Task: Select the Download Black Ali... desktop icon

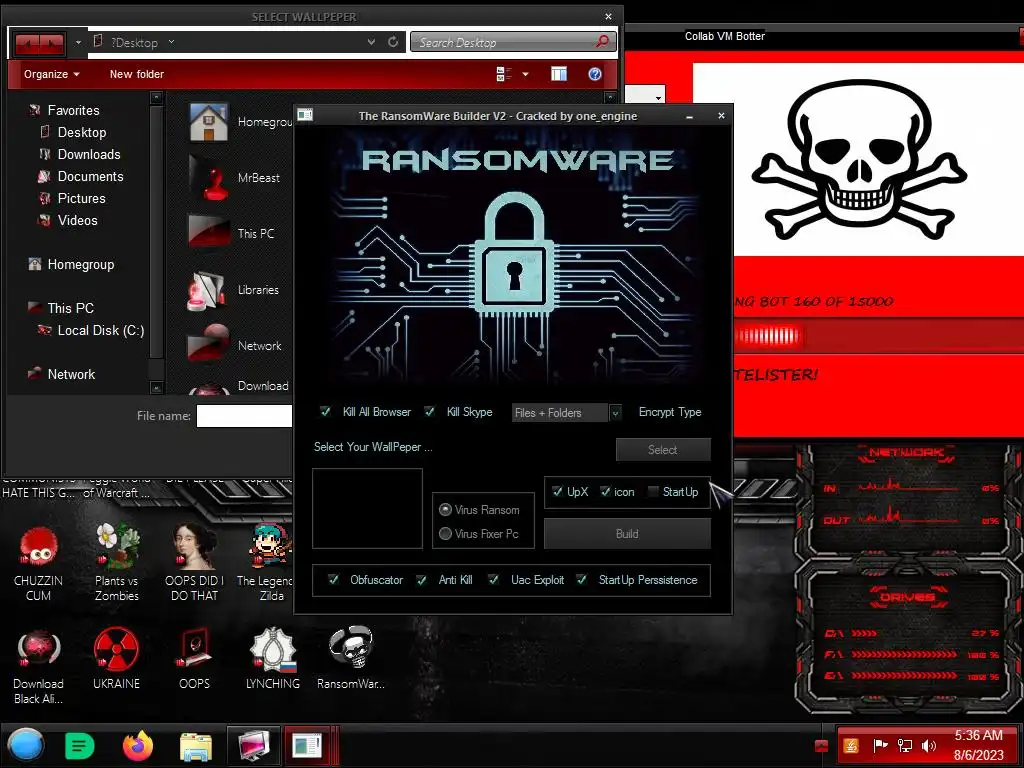Action: (39, 666)
